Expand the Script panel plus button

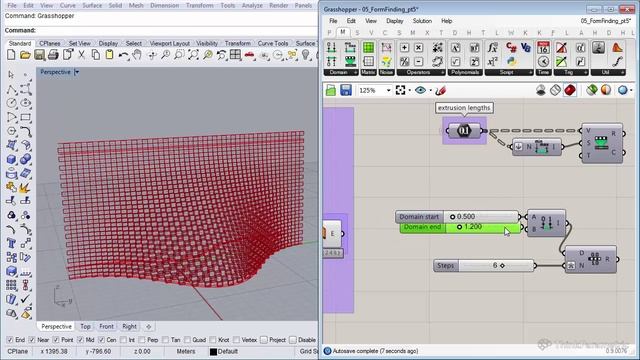(531, 72)
